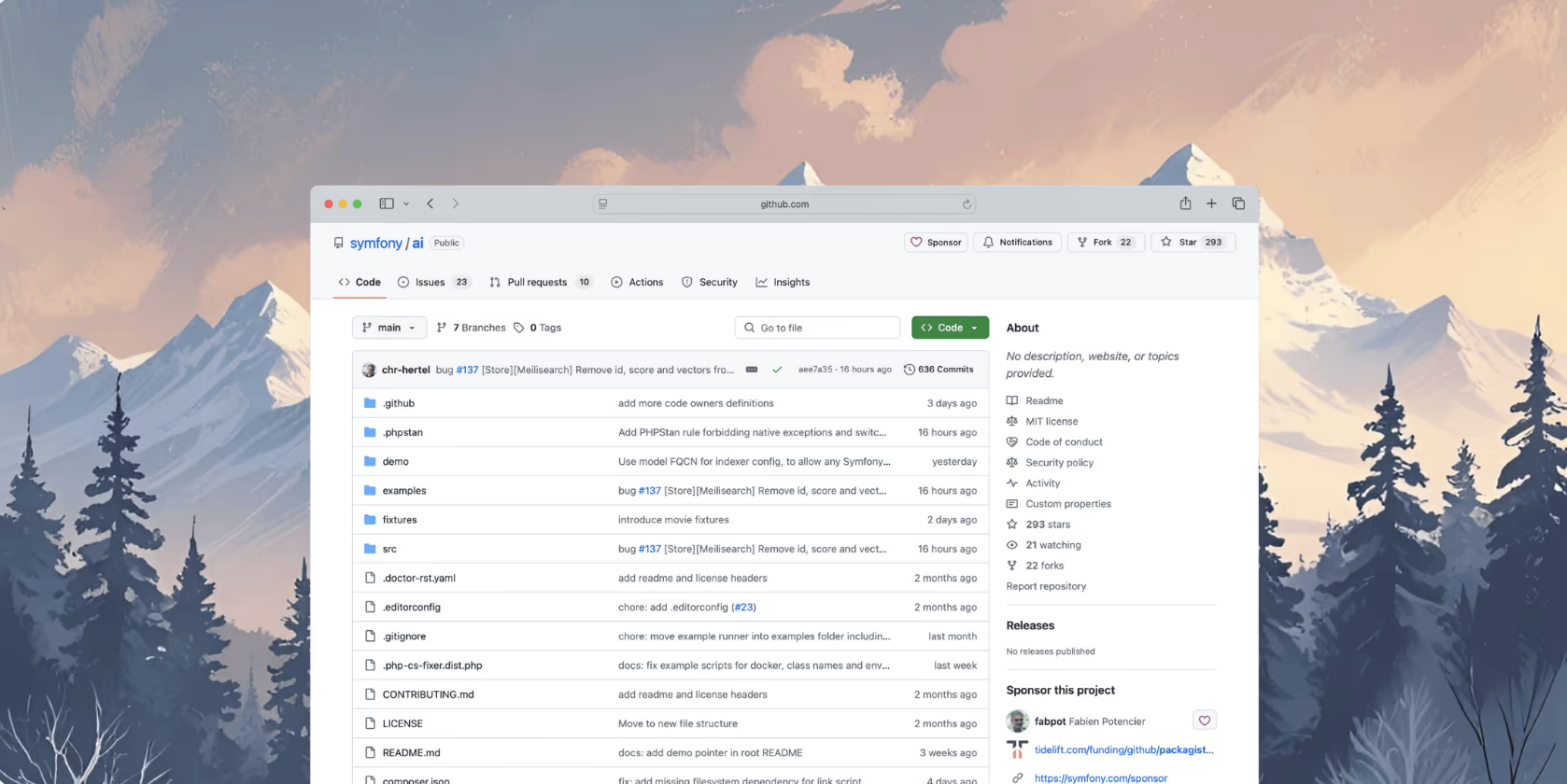1567x784 pixels.
Task: View 293 stars link
Action: (1048, 525)
